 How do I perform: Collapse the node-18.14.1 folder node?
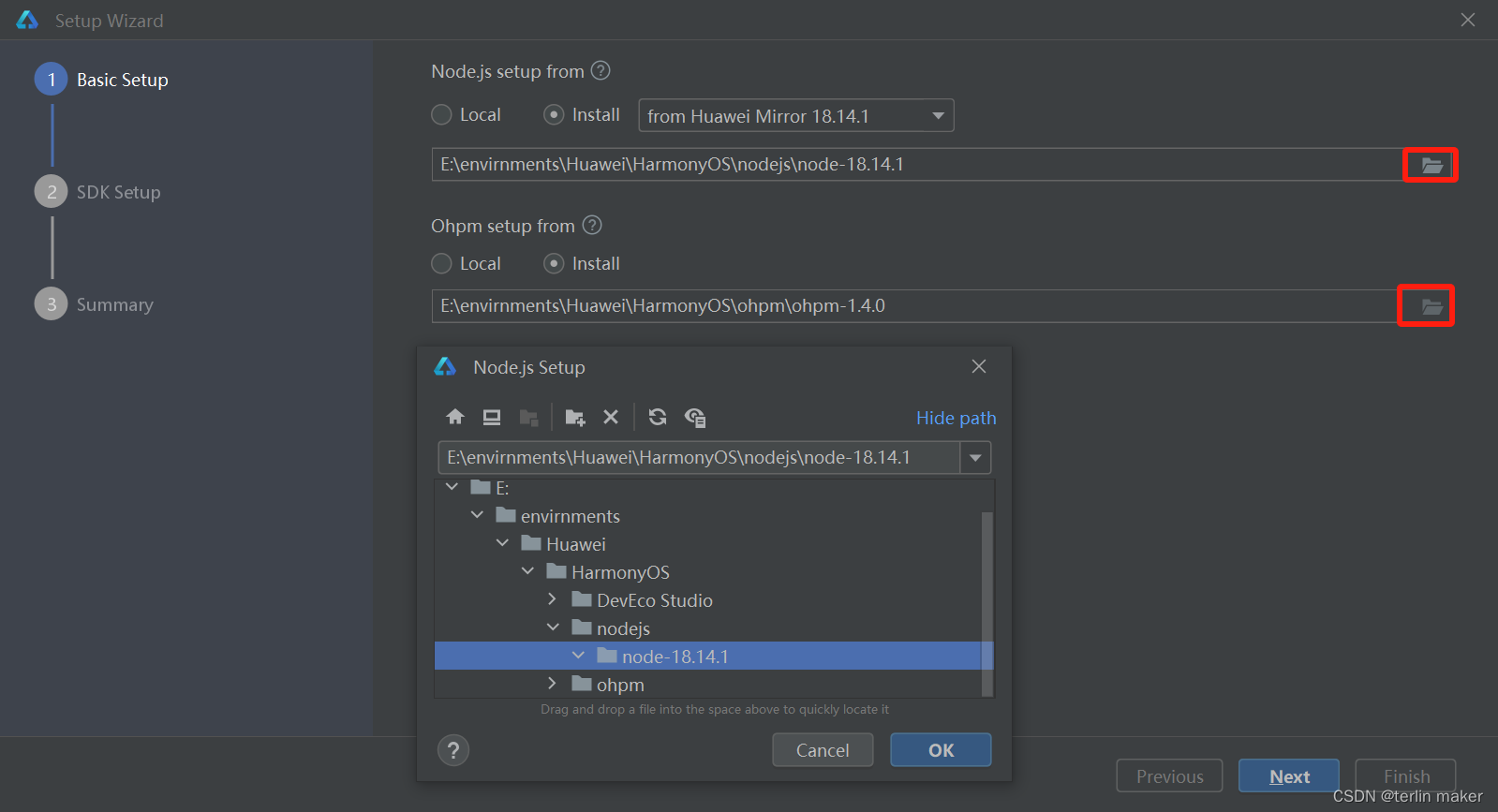coord(579,656)
